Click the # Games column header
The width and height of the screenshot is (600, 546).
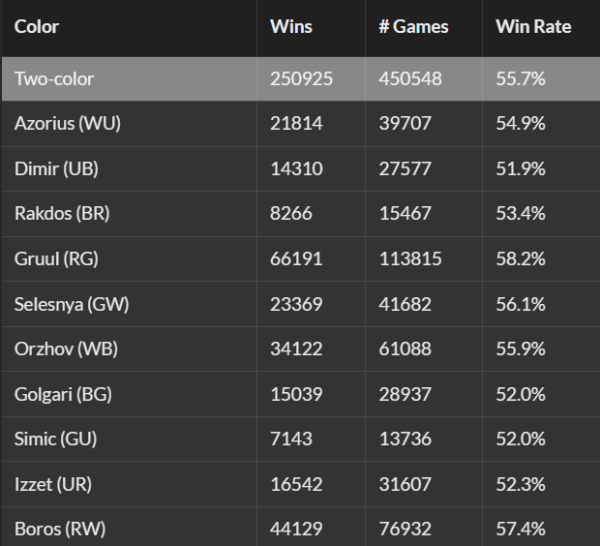coord(411,27)
